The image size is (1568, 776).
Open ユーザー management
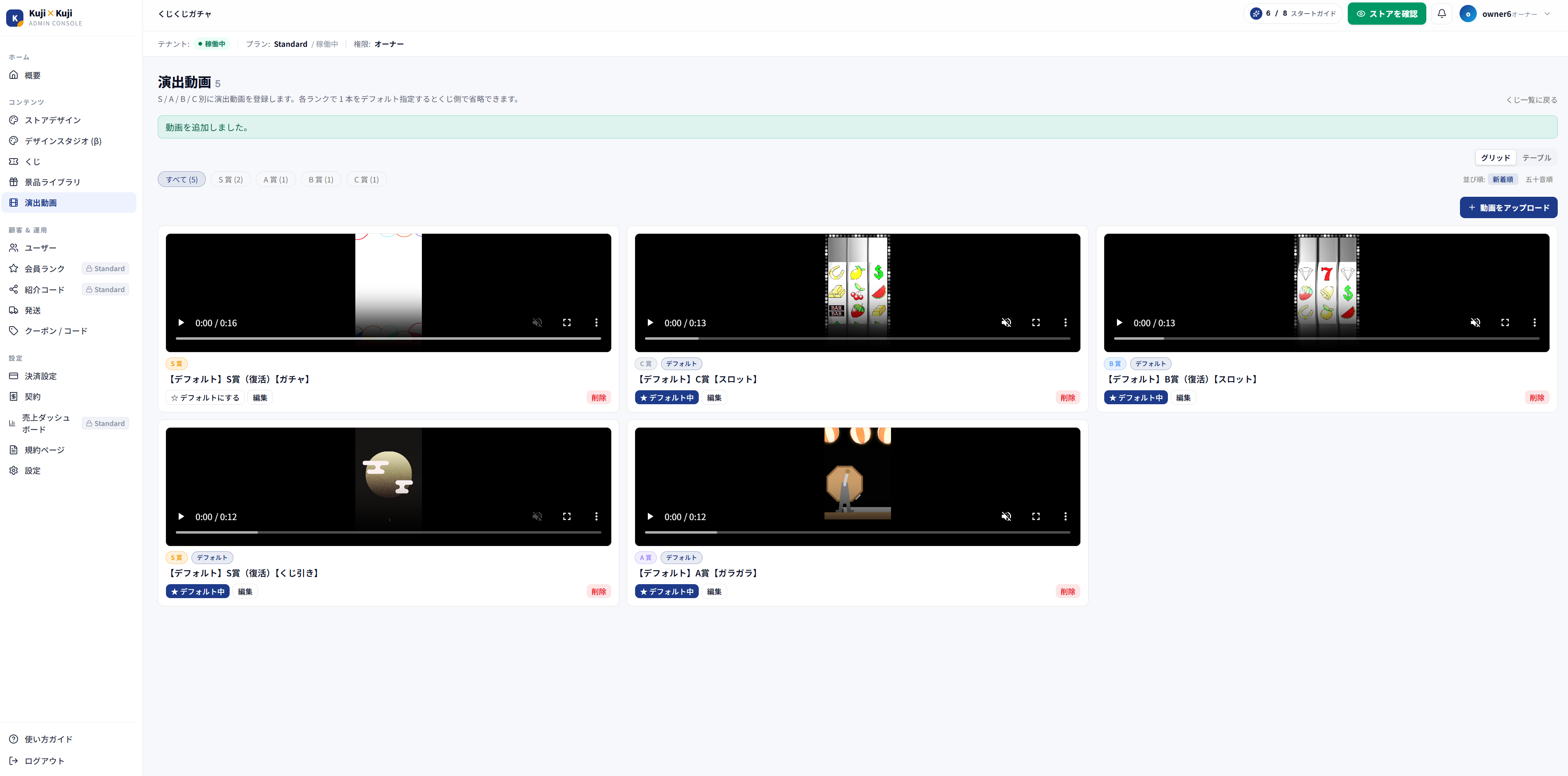[x=69, y=248]
